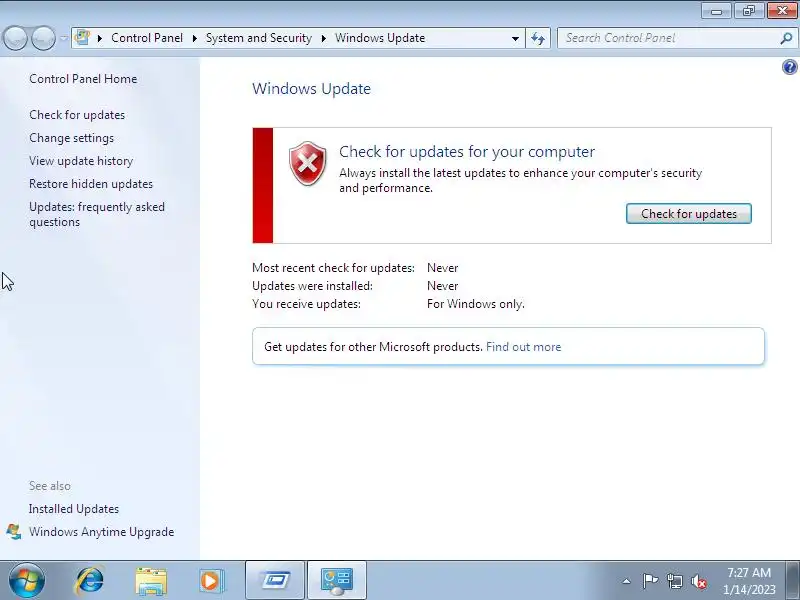Open Windows Anytime Upgrade link
Image resolution: width=800 pixels, height=600 pixels.
(102, 532)
